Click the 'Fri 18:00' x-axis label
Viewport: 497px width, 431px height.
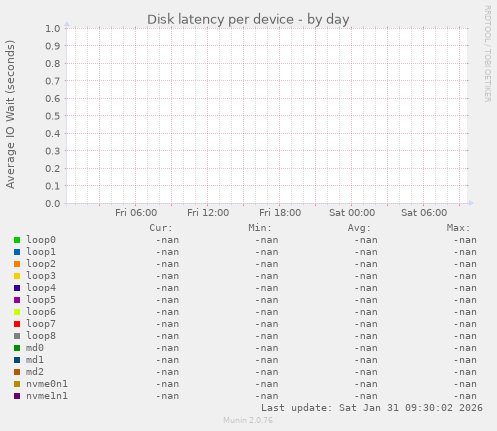[280, 213]
